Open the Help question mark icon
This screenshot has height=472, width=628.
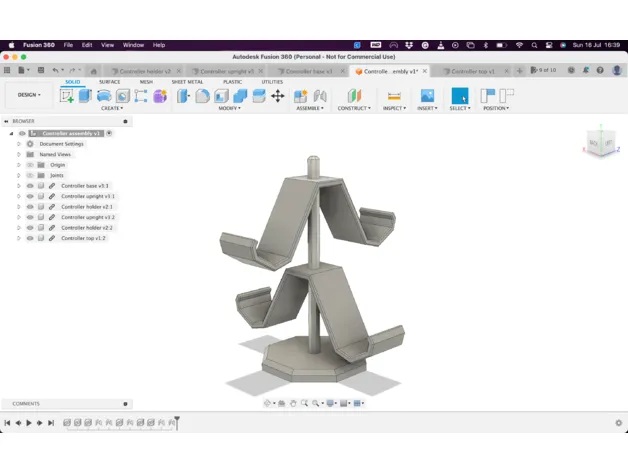click(x=600, y=71)
